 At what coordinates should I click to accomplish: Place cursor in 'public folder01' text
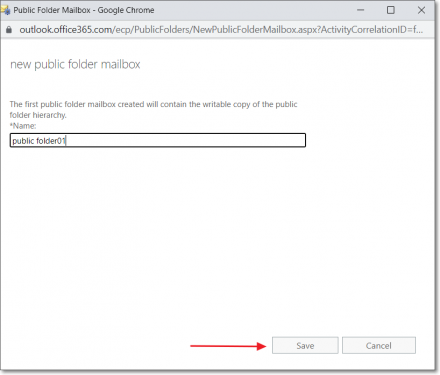(39, 141)
